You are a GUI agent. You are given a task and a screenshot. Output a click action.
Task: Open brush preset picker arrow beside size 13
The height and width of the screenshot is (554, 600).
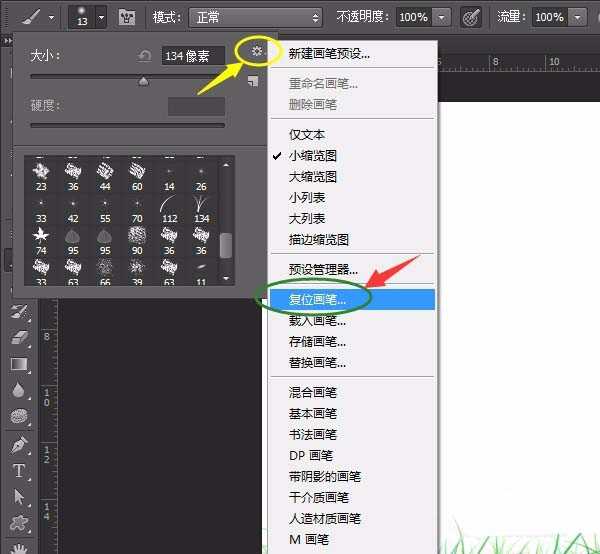pos(101,17)
